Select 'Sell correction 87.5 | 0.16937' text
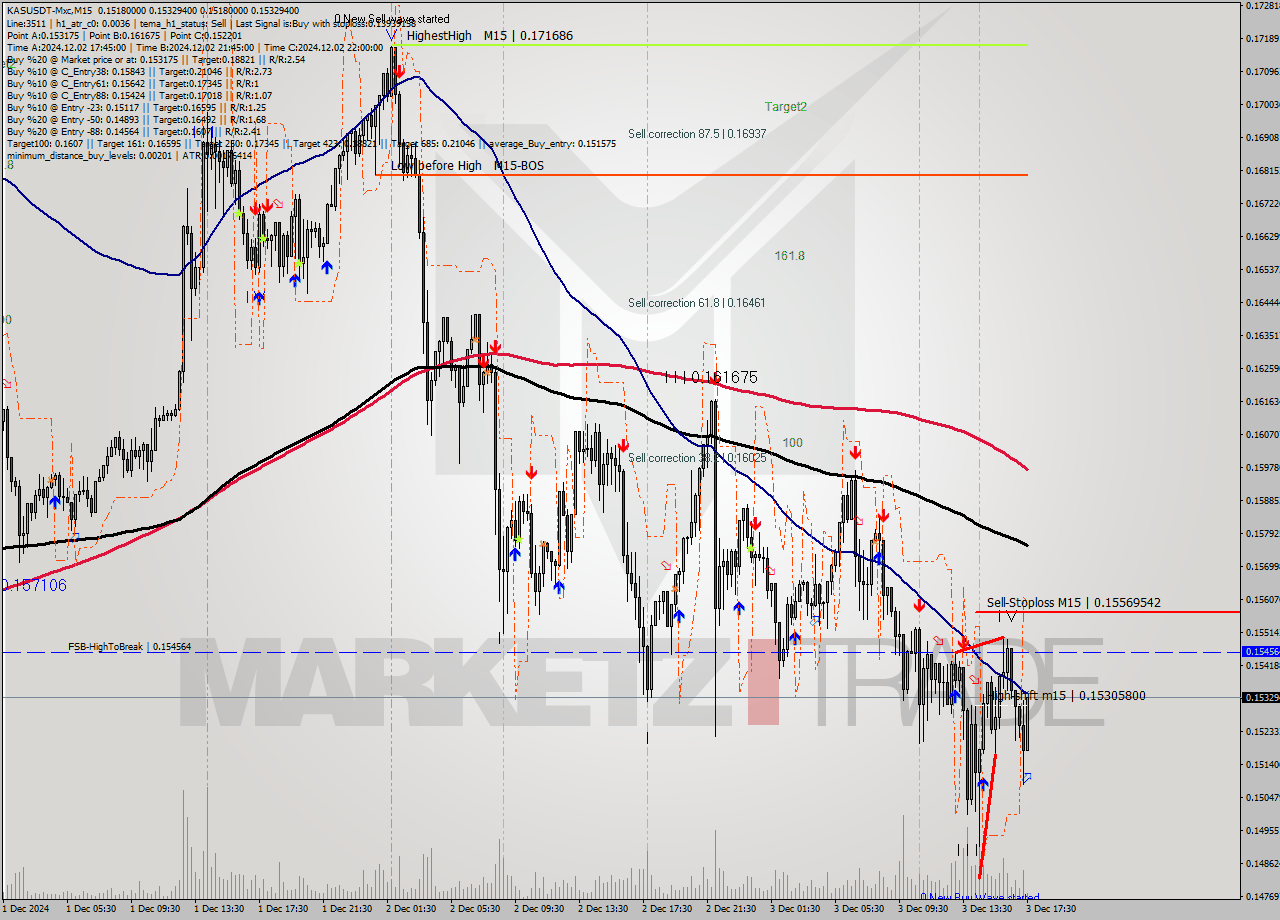1280x920 pixels. 697,133
